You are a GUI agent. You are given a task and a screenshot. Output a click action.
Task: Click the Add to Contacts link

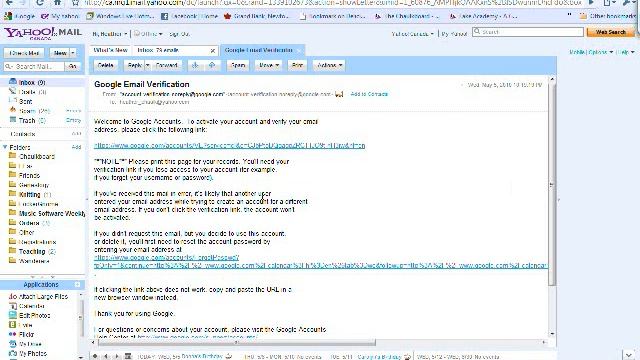(369, 94)
